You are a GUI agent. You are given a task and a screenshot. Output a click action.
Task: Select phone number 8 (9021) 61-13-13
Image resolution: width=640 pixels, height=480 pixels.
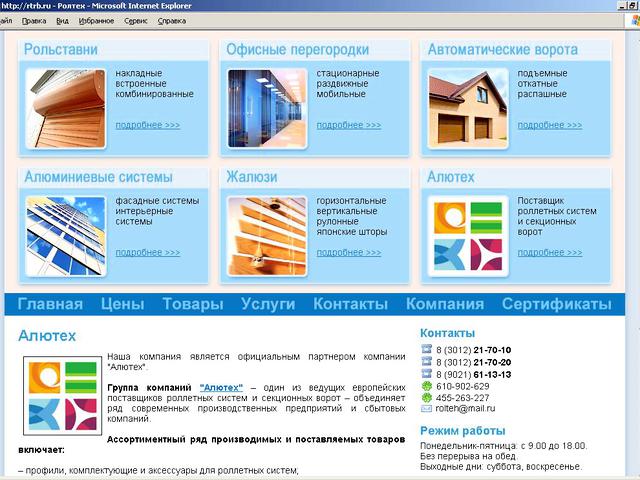(473, 375)
